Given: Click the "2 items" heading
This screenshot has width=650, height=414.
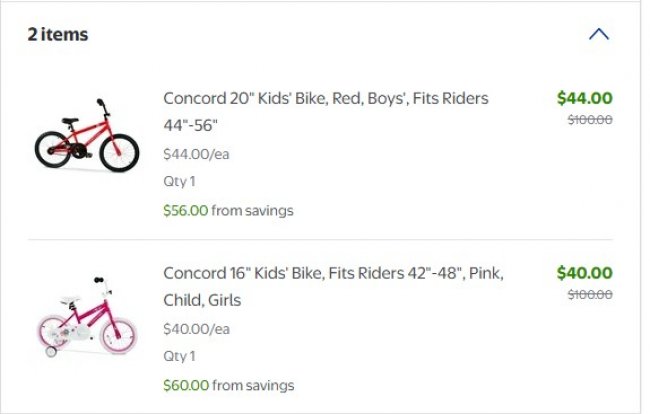Looking at the screenshot, I should [x=58, y=34].
